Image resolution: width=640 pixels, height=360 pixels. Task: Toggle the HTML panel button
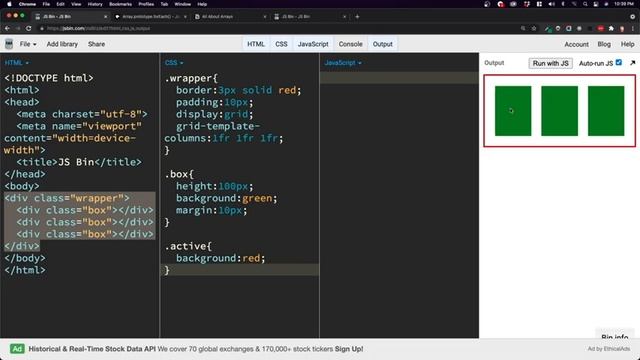pyautogui.click(x=256, y=44)
